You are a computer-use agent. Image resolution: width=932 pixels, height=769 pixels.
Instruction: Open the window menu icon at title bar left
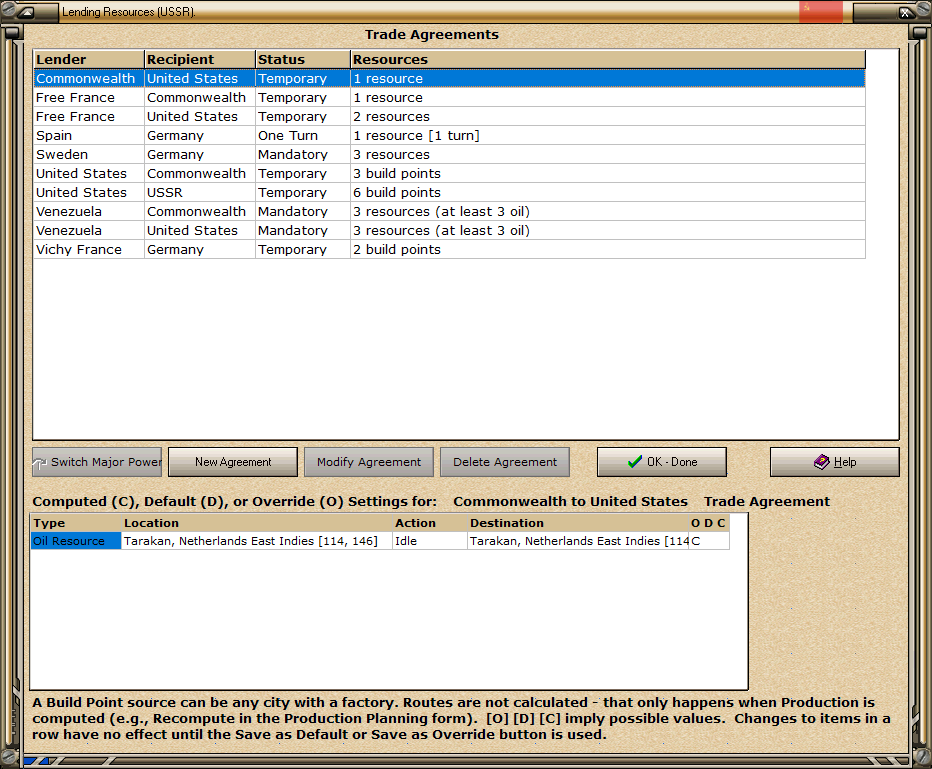pyautogui.click(x=25, y=11)
